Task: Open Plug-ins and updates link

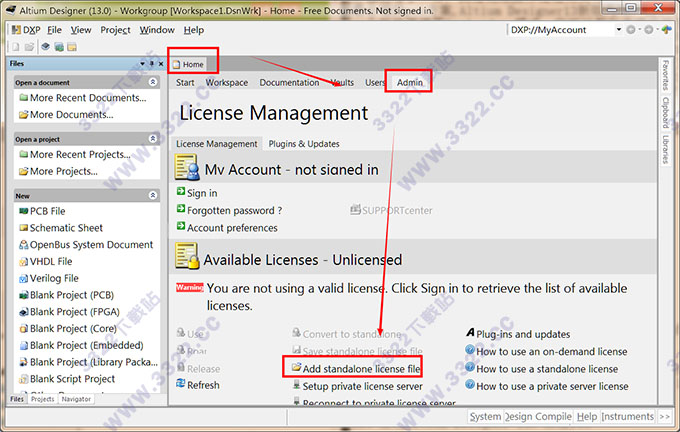Action: [x=518, y=334]
